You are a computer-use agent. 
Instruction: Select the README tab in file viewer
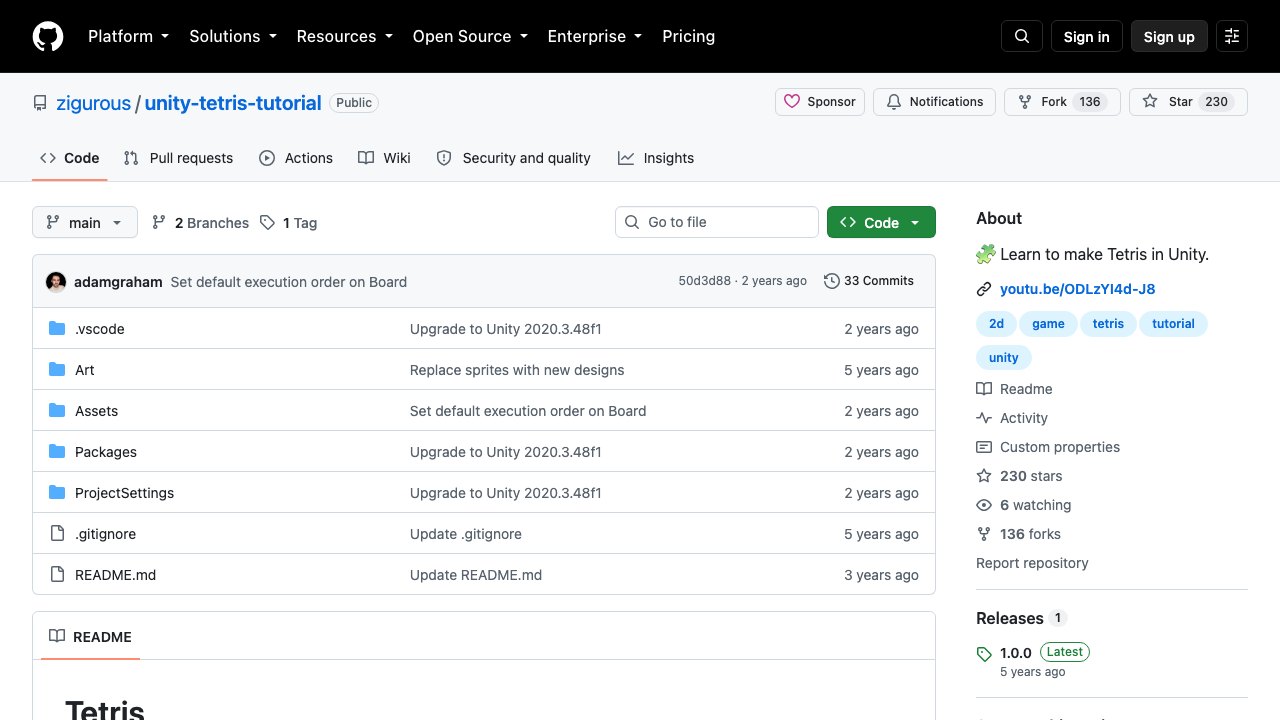point(90,637)
